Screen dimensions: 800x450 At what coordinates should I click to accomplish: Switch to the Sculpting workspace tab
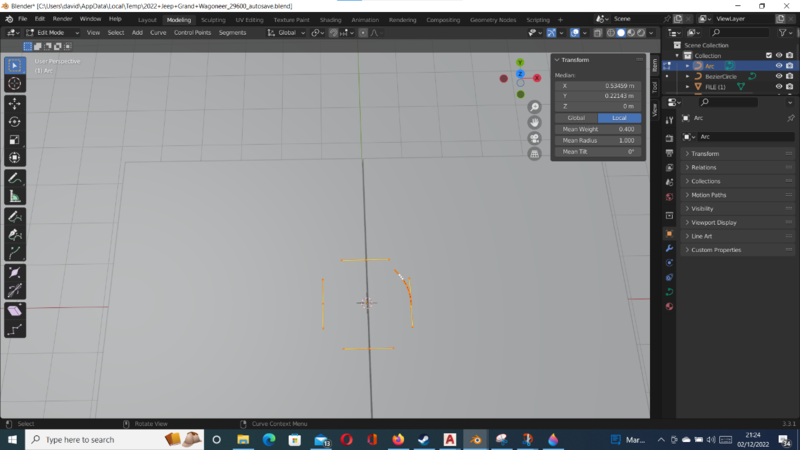click(213, 19)
